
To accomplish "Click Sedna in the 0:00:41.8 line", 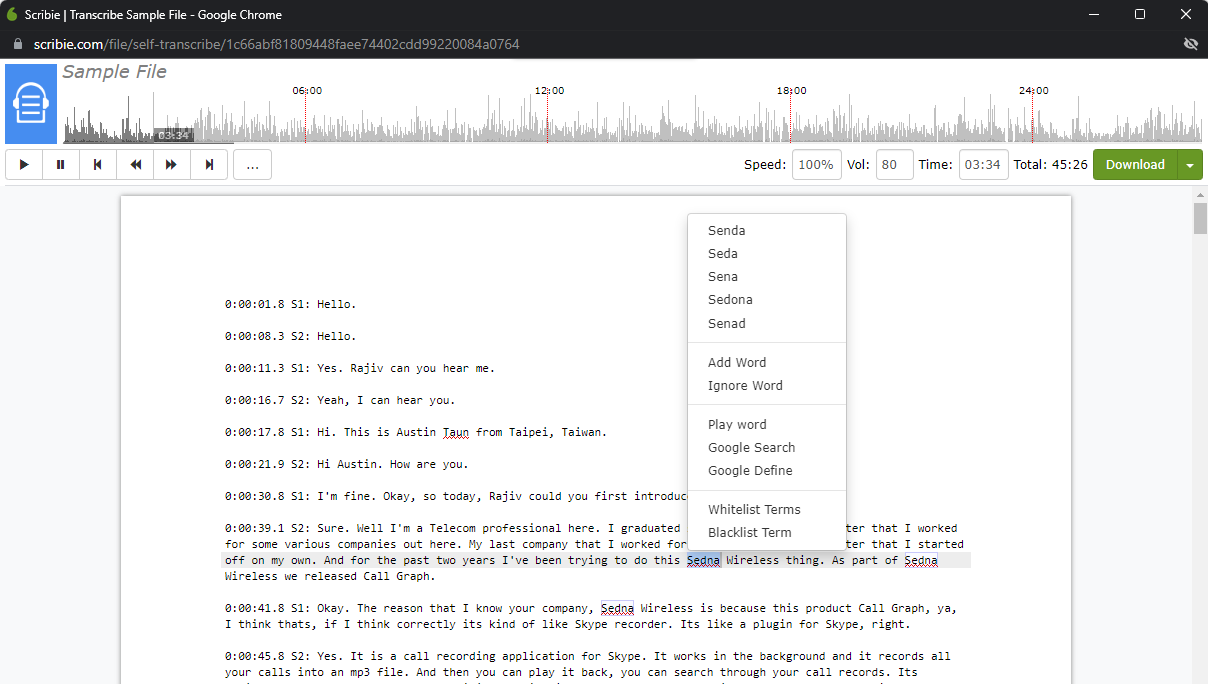I will tap(617, 609).
